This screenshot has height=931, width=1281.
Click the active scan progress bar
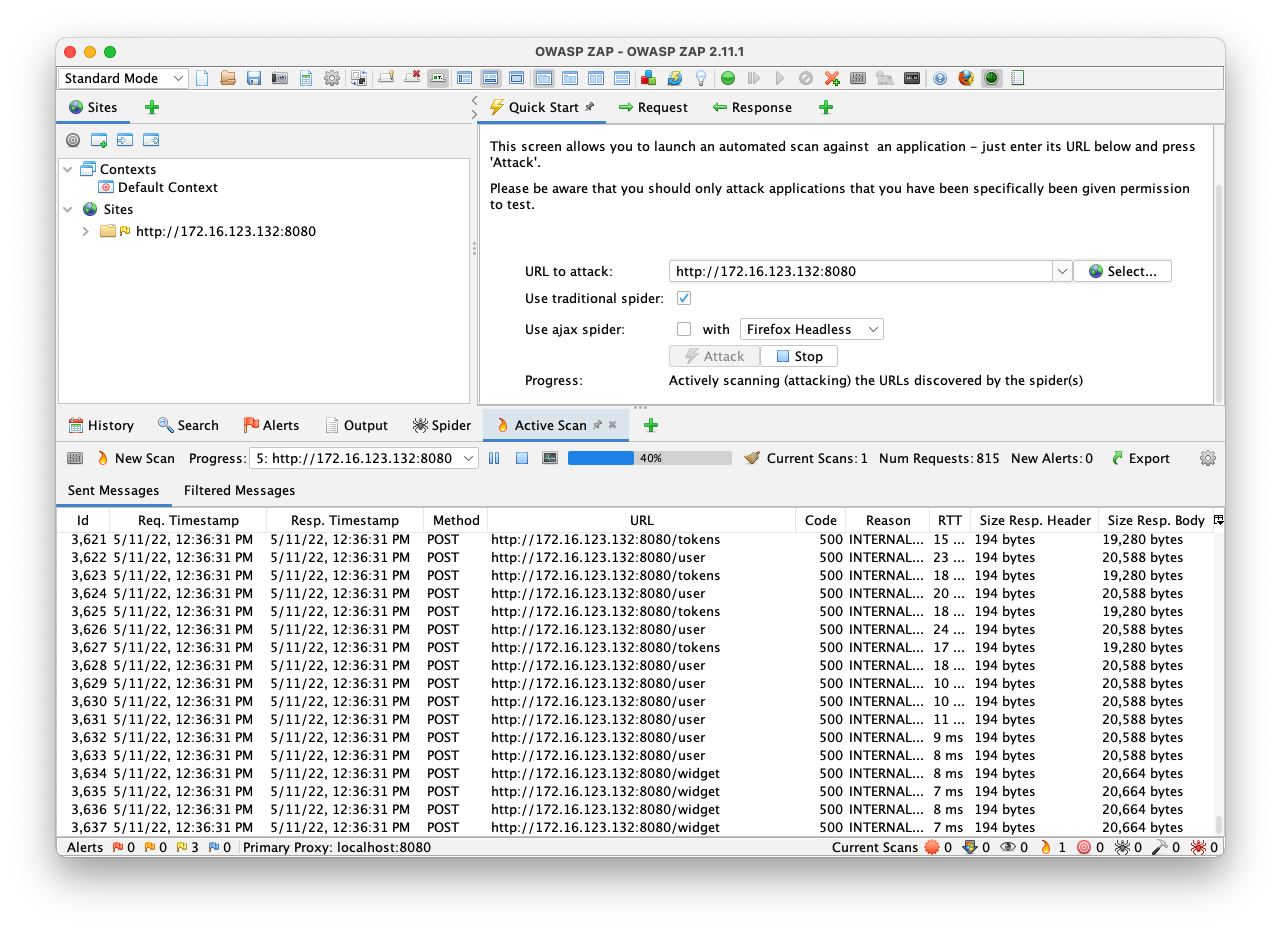coord(650,458)
